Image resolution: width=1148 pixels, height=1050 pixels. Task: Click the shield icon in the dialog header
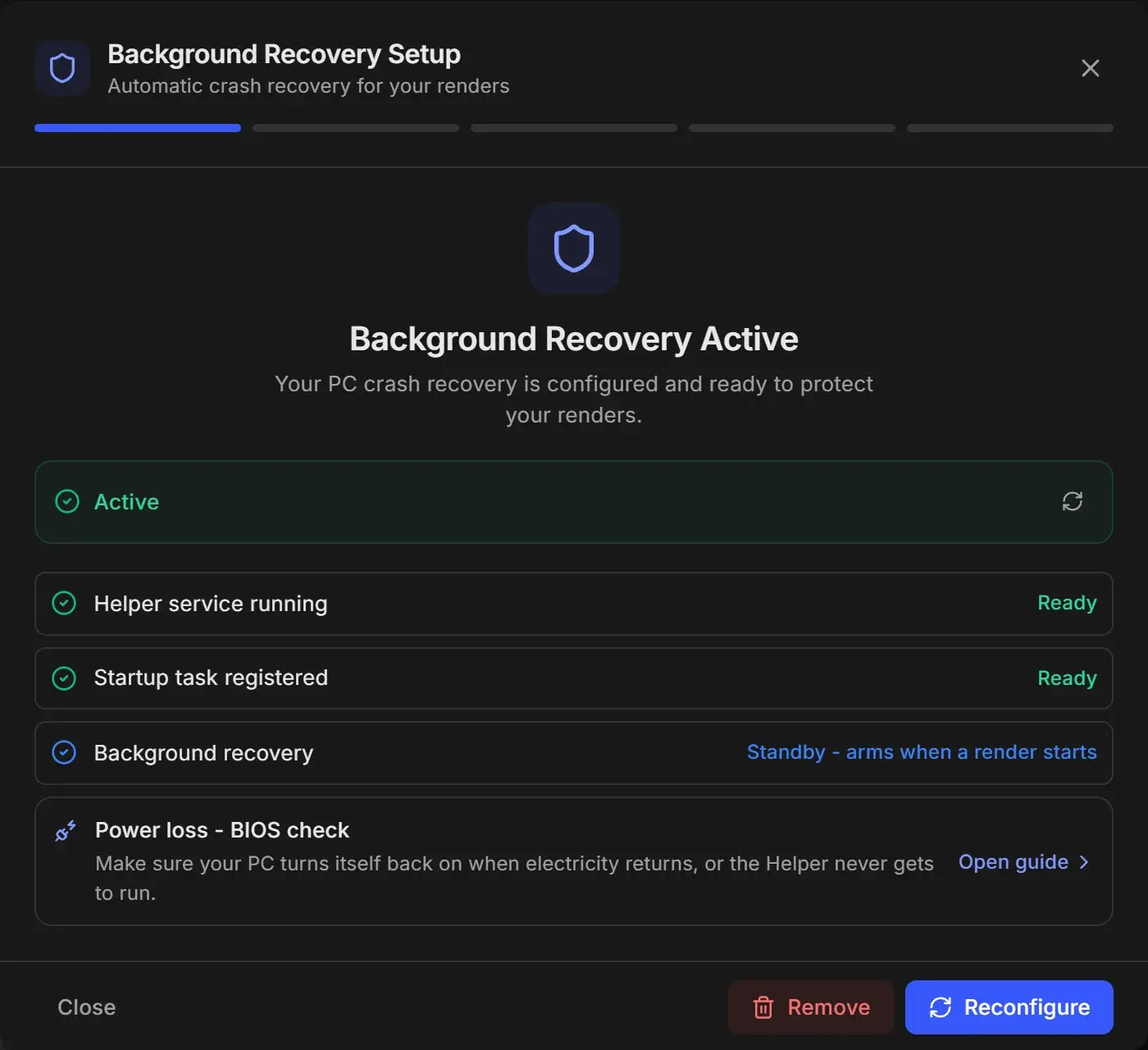(x=62, y=68)
